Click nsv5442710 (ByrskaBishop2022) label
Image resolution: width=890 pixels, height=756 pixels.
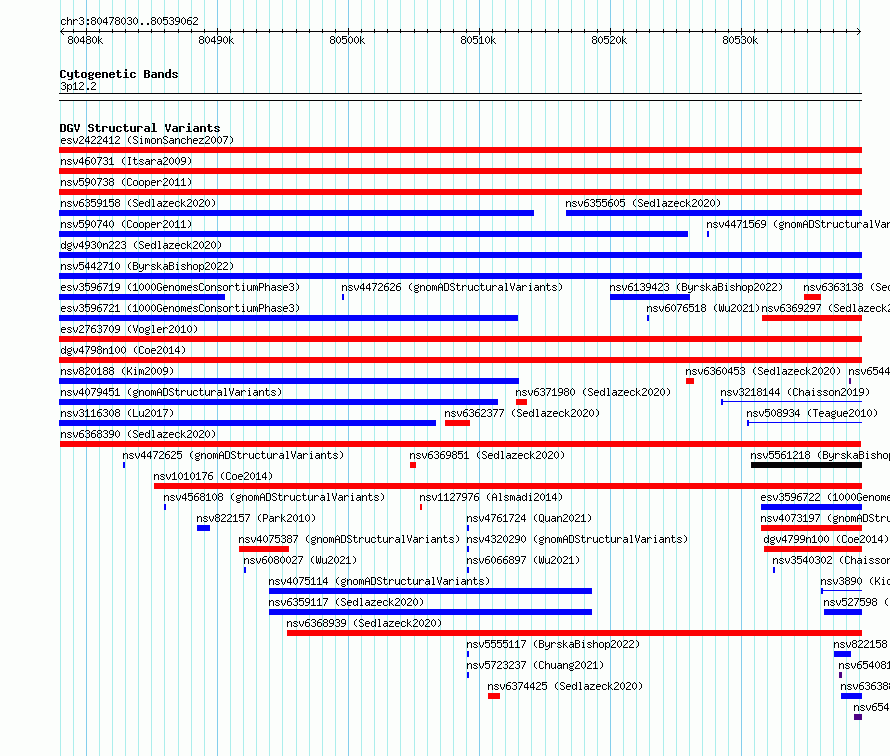146,266
